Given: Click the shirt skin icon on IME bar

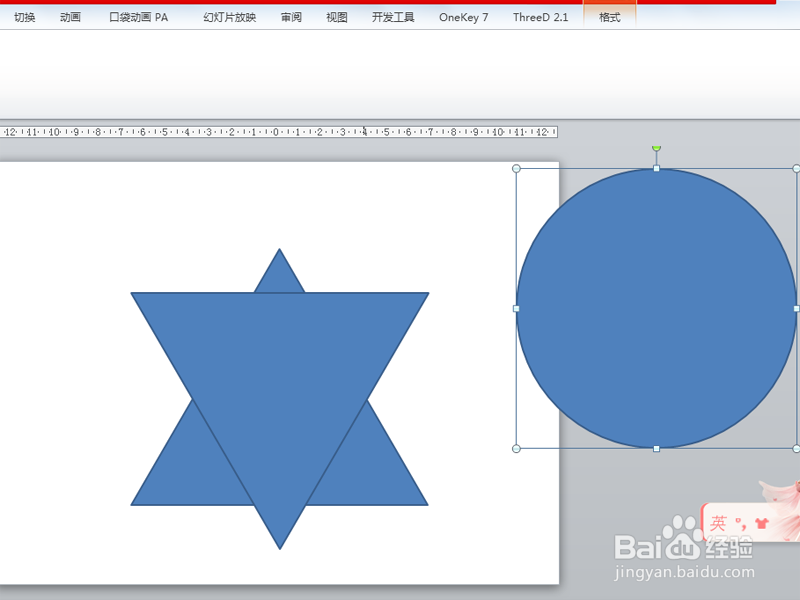Looking at the screenshot, I should (x=762, y=523).
